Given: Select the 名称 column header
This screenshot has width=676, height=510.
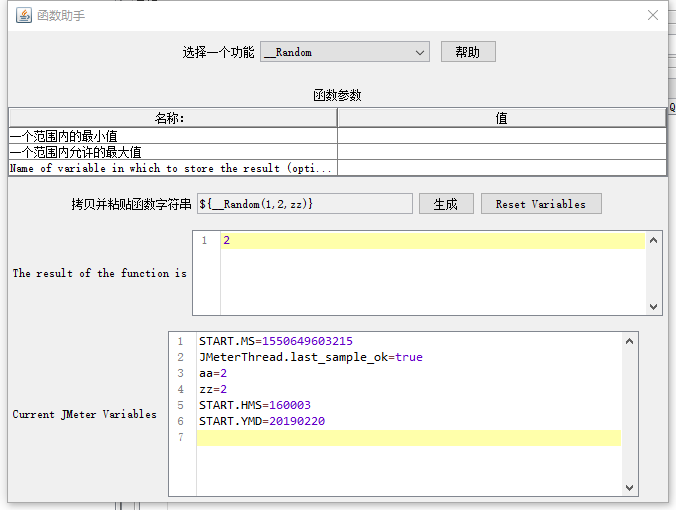Looking at the screenshot, I should tap(173, 118).
